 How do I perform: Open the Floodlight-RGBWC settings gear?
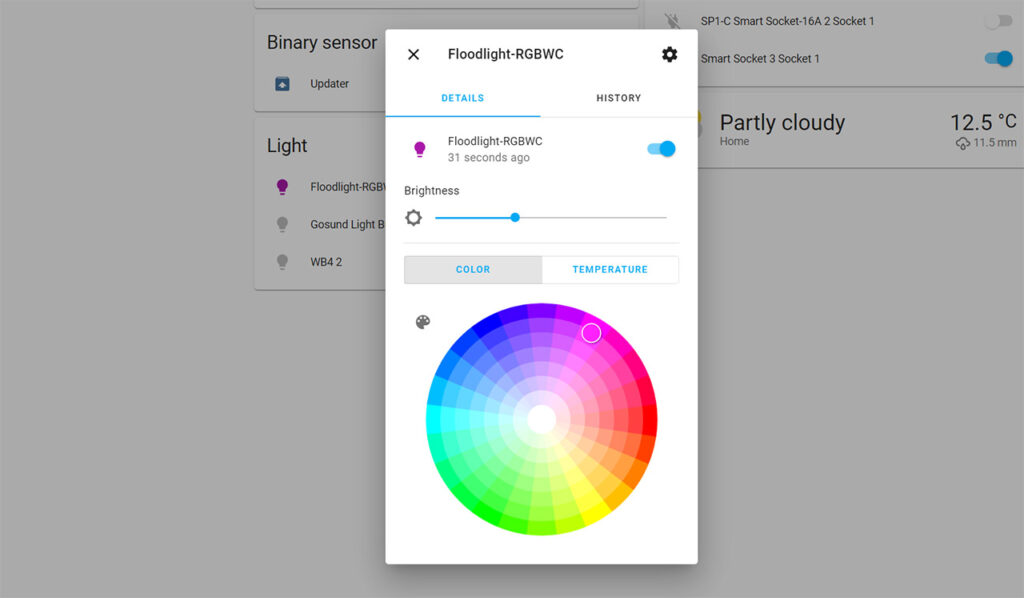pos(669,54)
